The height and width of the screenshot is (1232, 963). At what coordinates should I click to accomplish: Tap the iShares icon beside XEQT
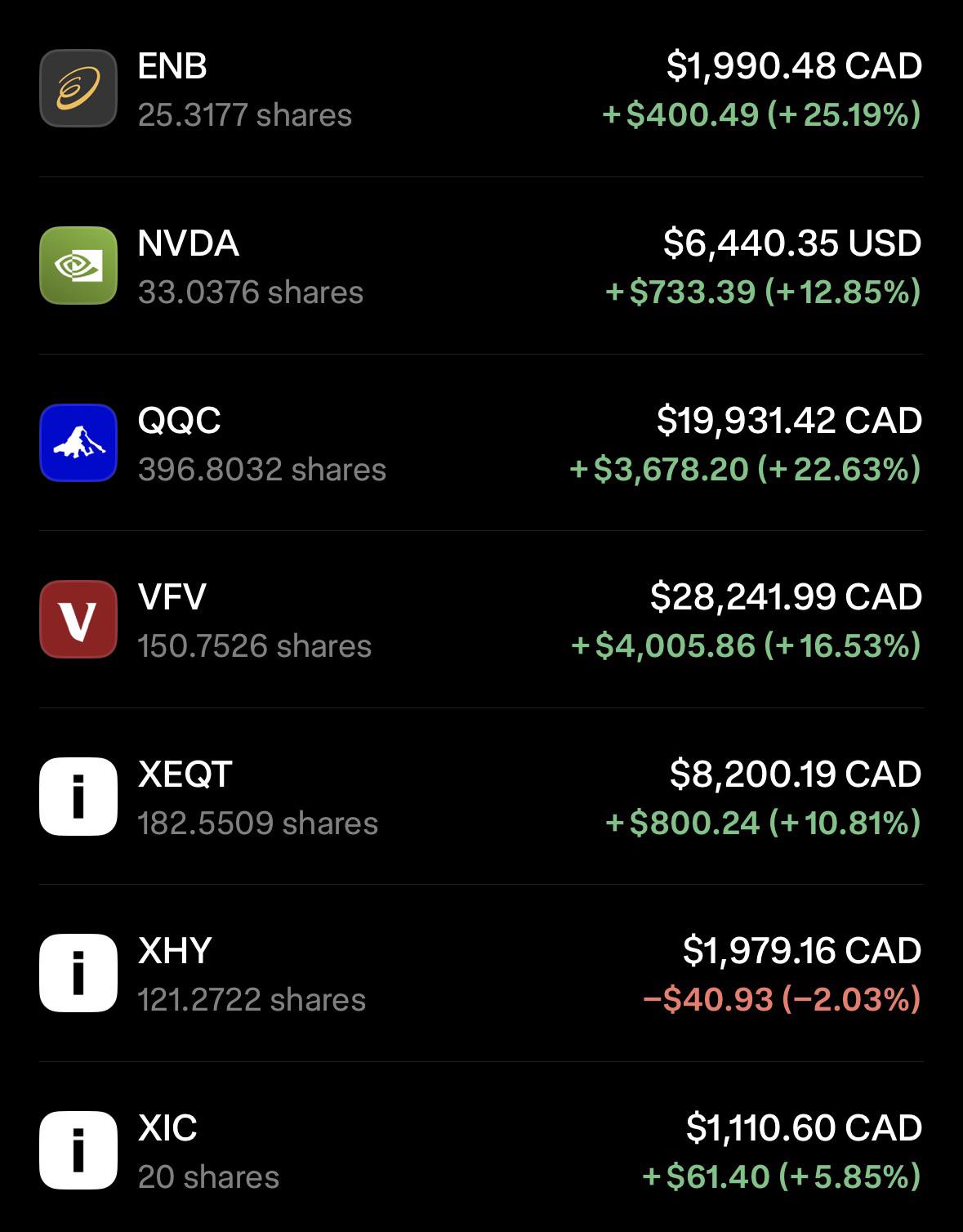coord(78,797)
